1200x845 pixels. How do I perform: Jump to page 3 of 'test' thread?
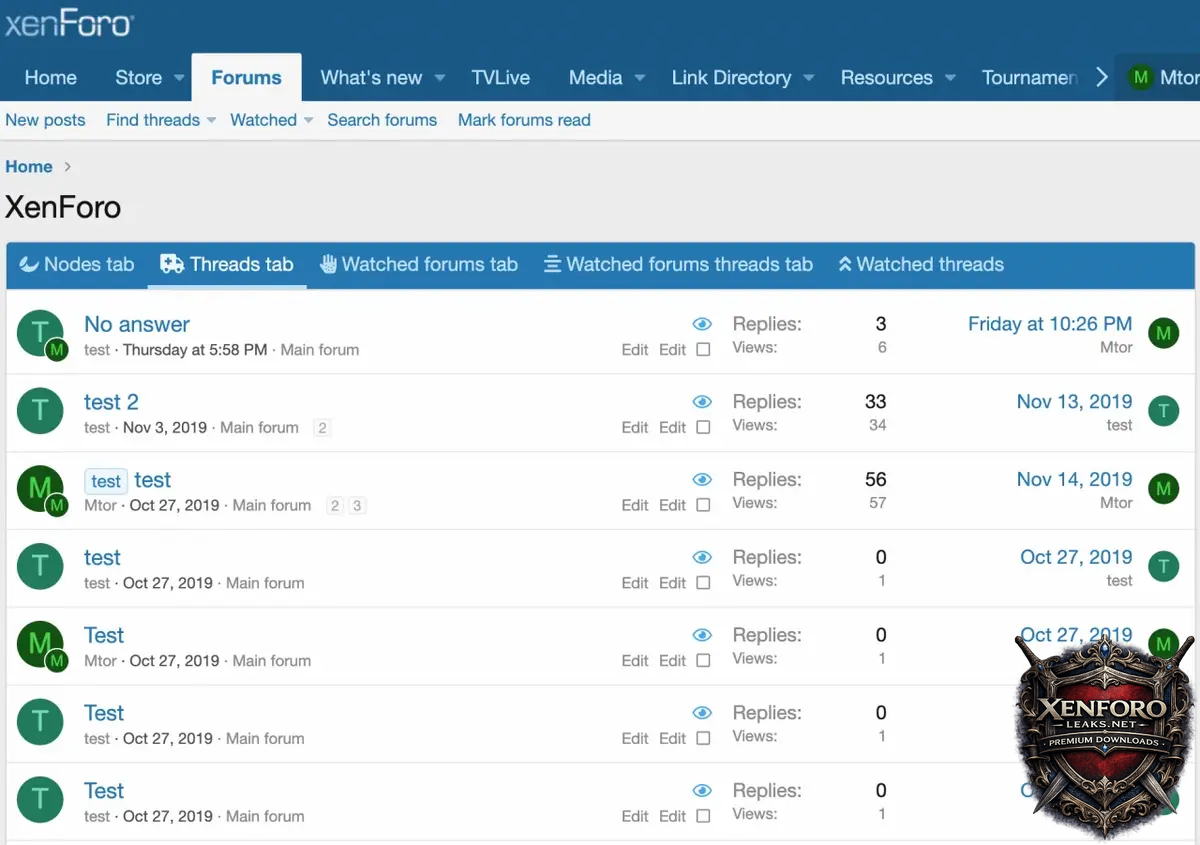357,506
